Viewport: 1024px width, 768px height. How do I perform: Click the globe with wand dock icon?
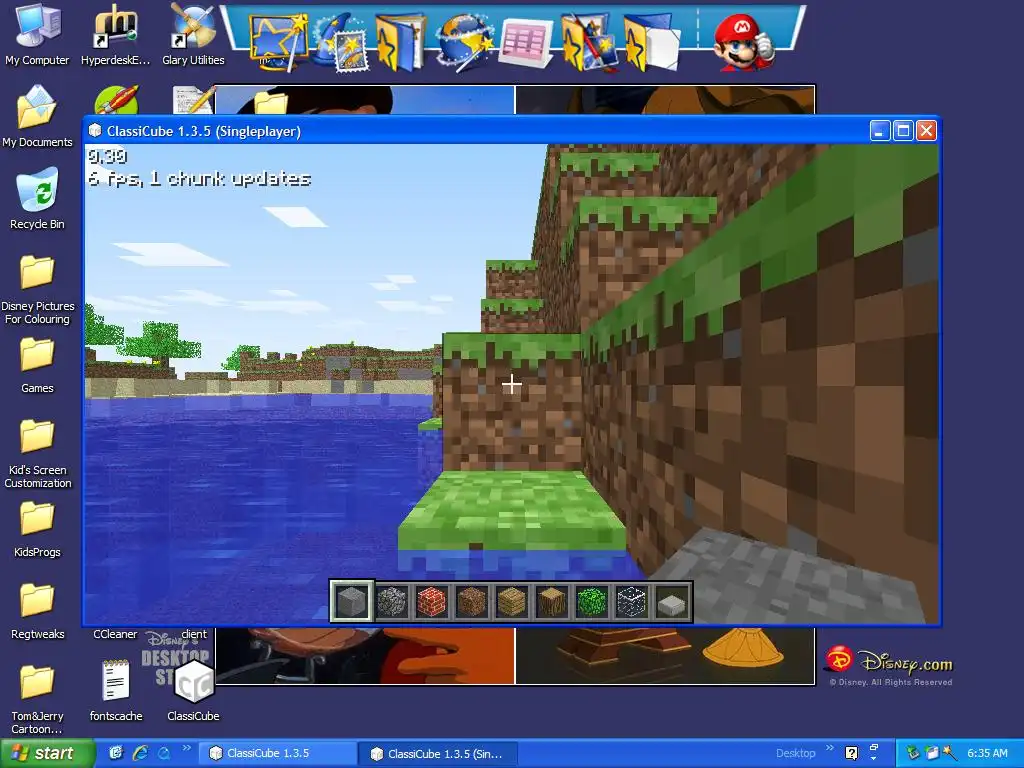pos(464,43)
